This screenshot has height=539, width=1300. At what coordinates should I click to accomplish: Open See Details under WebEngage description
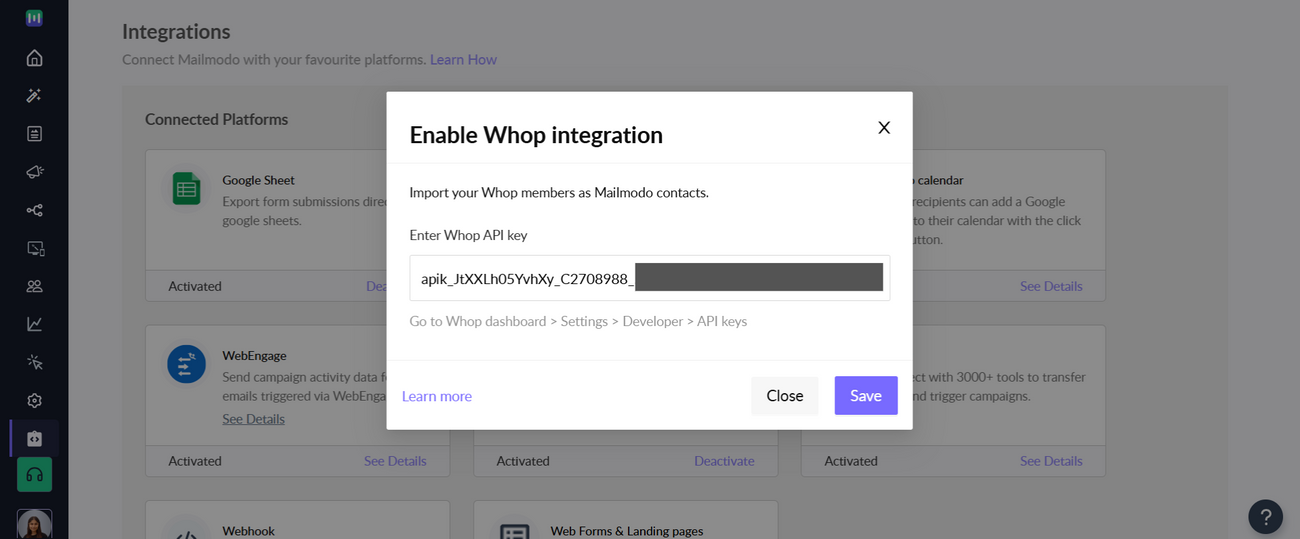(x=253, y=418)
